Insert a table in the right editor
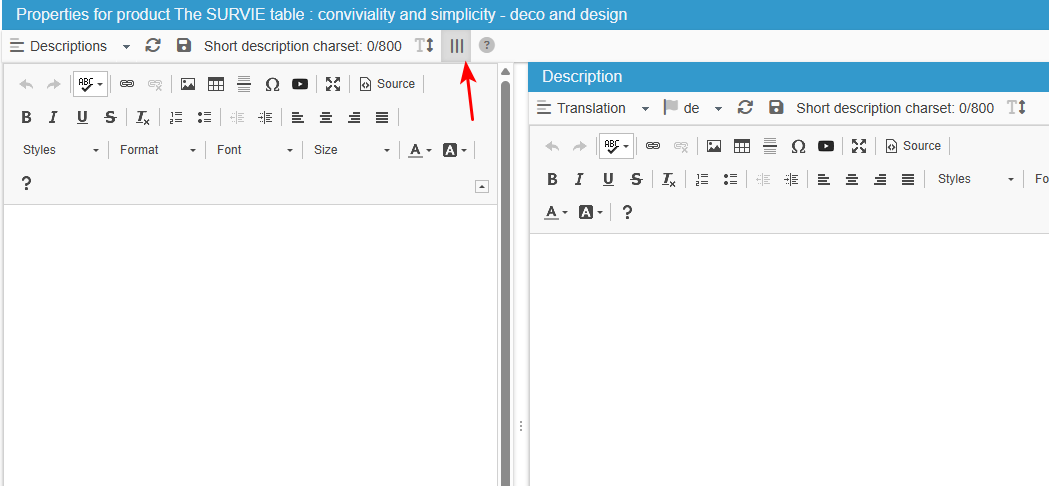Screen dimensions: 1049x486 (742, 146)
